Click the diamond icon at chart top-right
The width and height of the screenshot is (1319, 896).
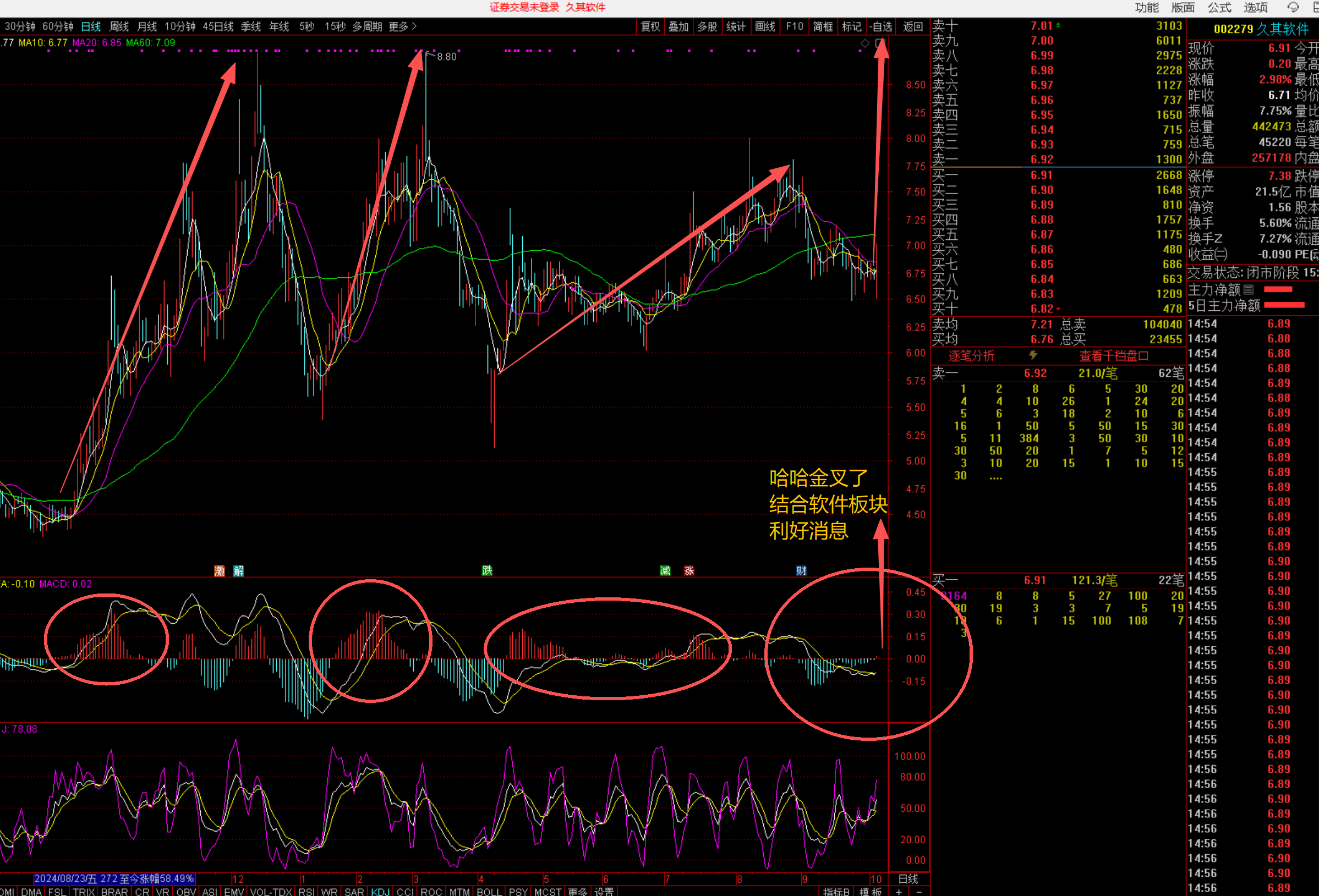click(864, 43)
